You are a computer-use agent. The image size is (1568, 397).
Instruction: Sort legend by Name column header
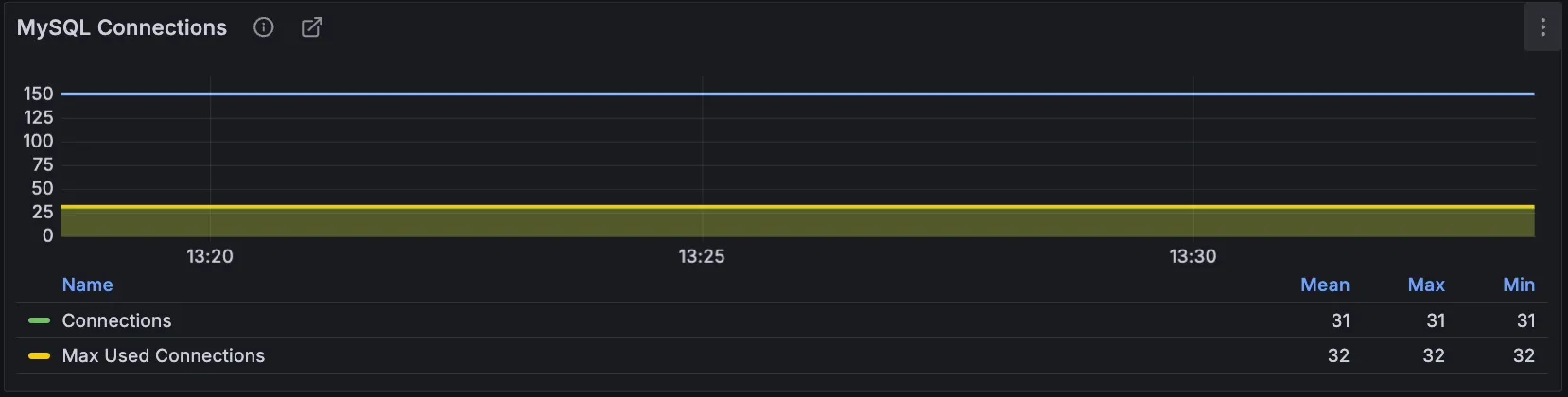tap(87, 285)
